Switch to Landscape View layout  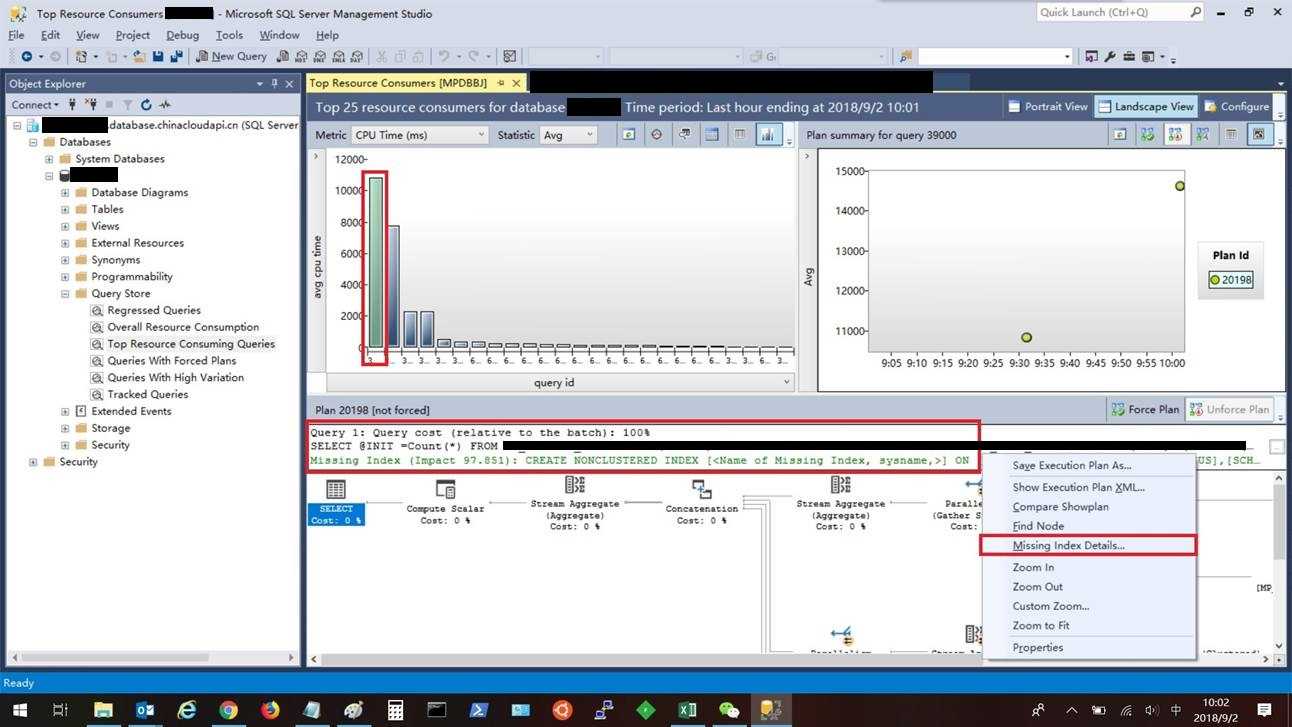(1145, 106)
